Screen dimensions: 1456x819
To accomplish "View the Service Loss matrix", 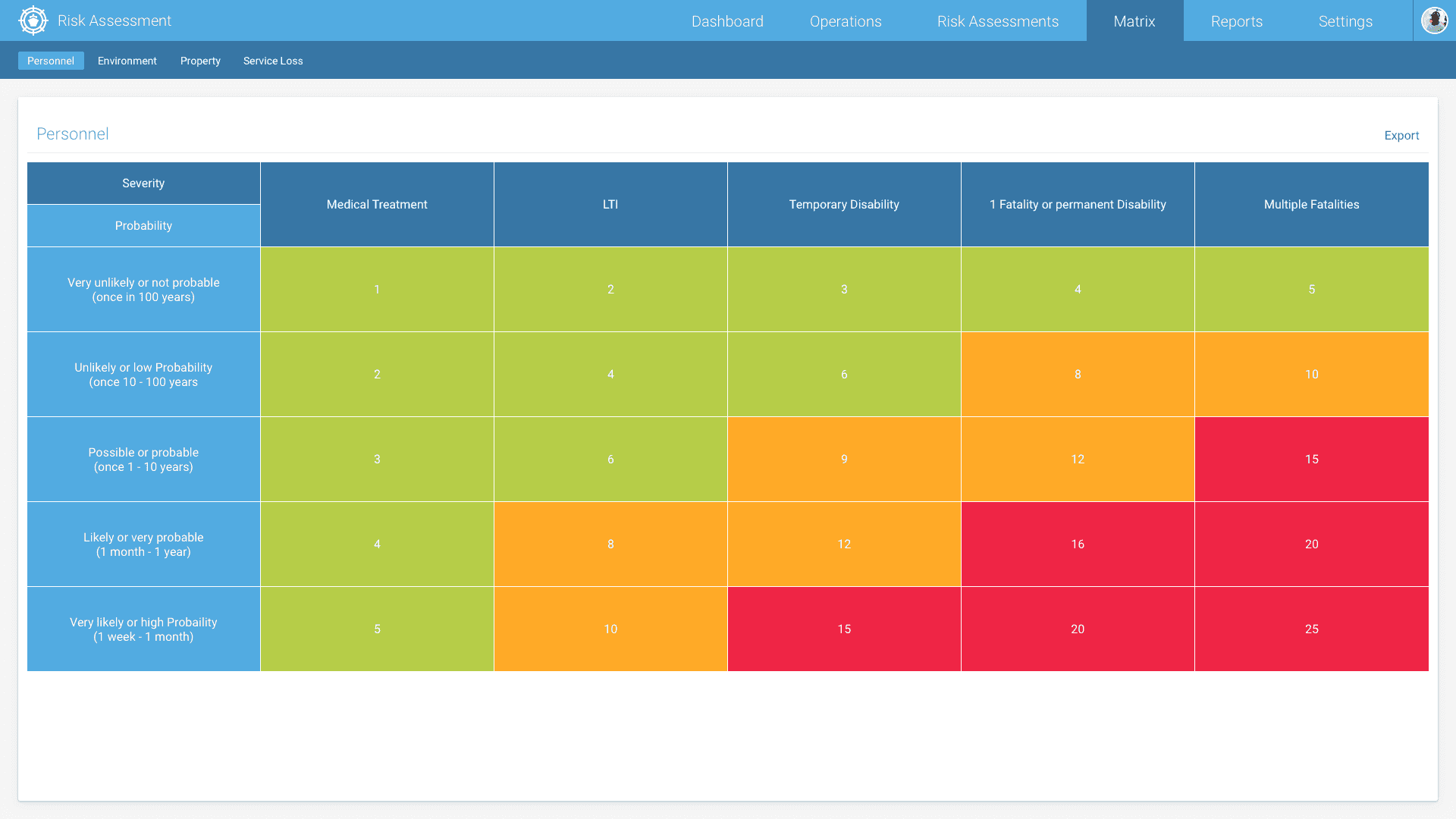I will coord(273,61).
